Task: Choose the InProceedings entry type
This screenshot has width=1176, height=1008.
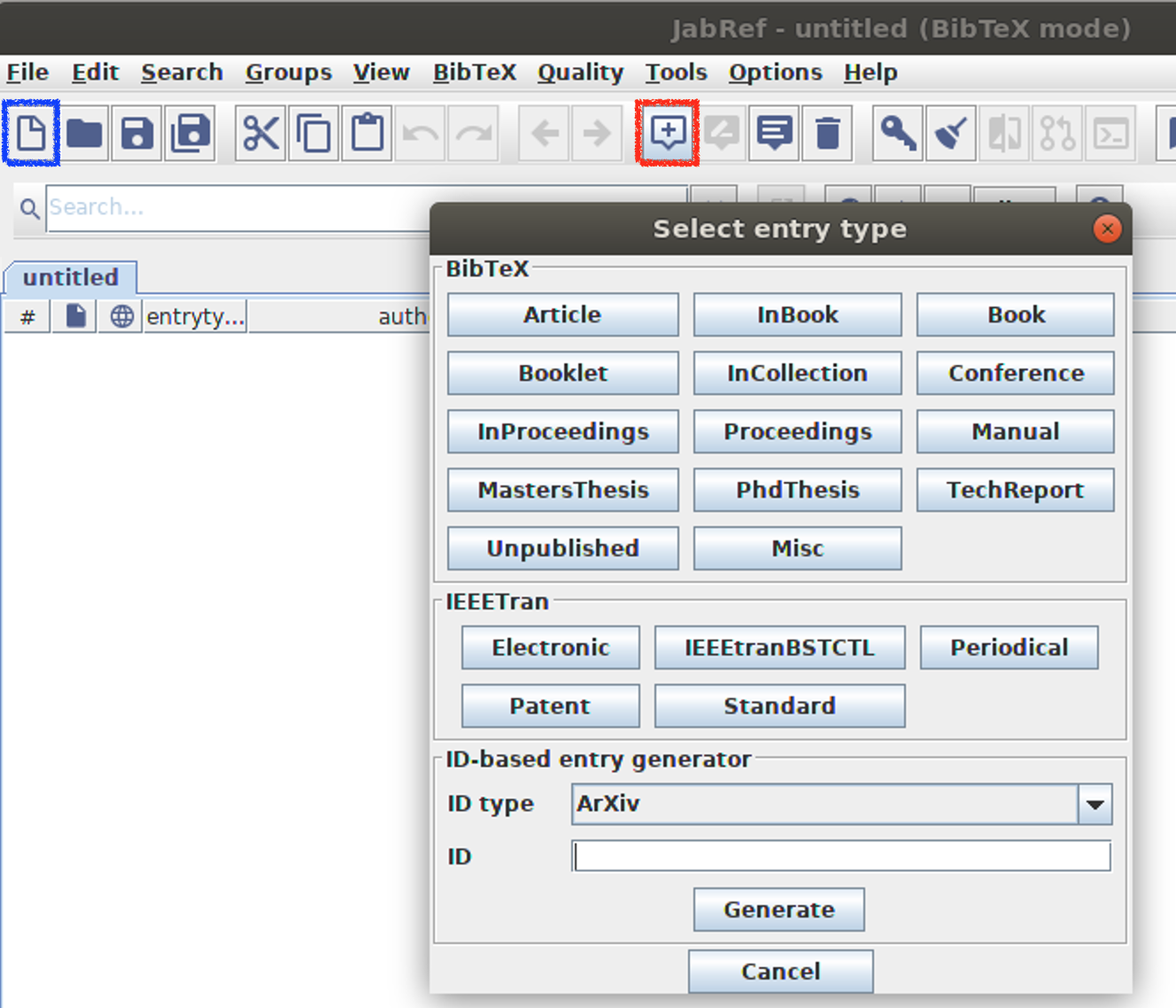Action: pyautogui.click(x=563, y=431)
